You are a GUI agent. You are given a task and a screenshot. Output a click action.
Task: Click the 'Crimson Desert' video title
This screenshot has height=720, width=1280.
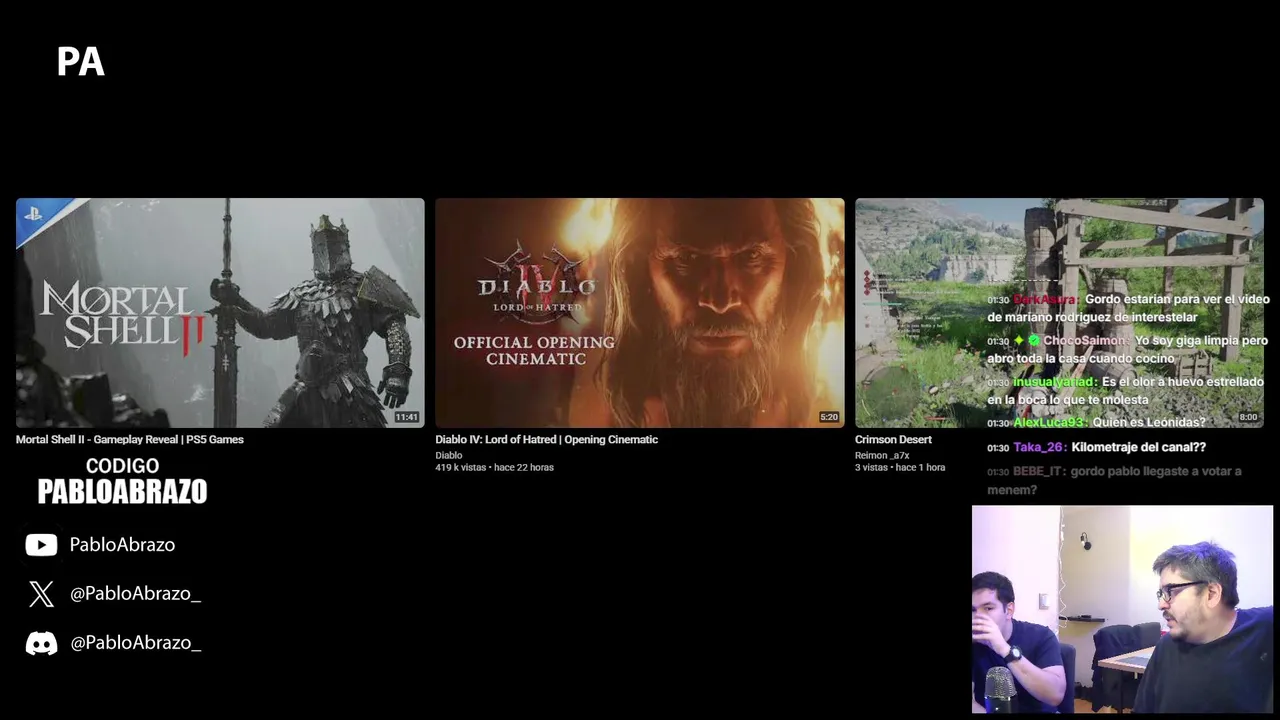[893, 439]
